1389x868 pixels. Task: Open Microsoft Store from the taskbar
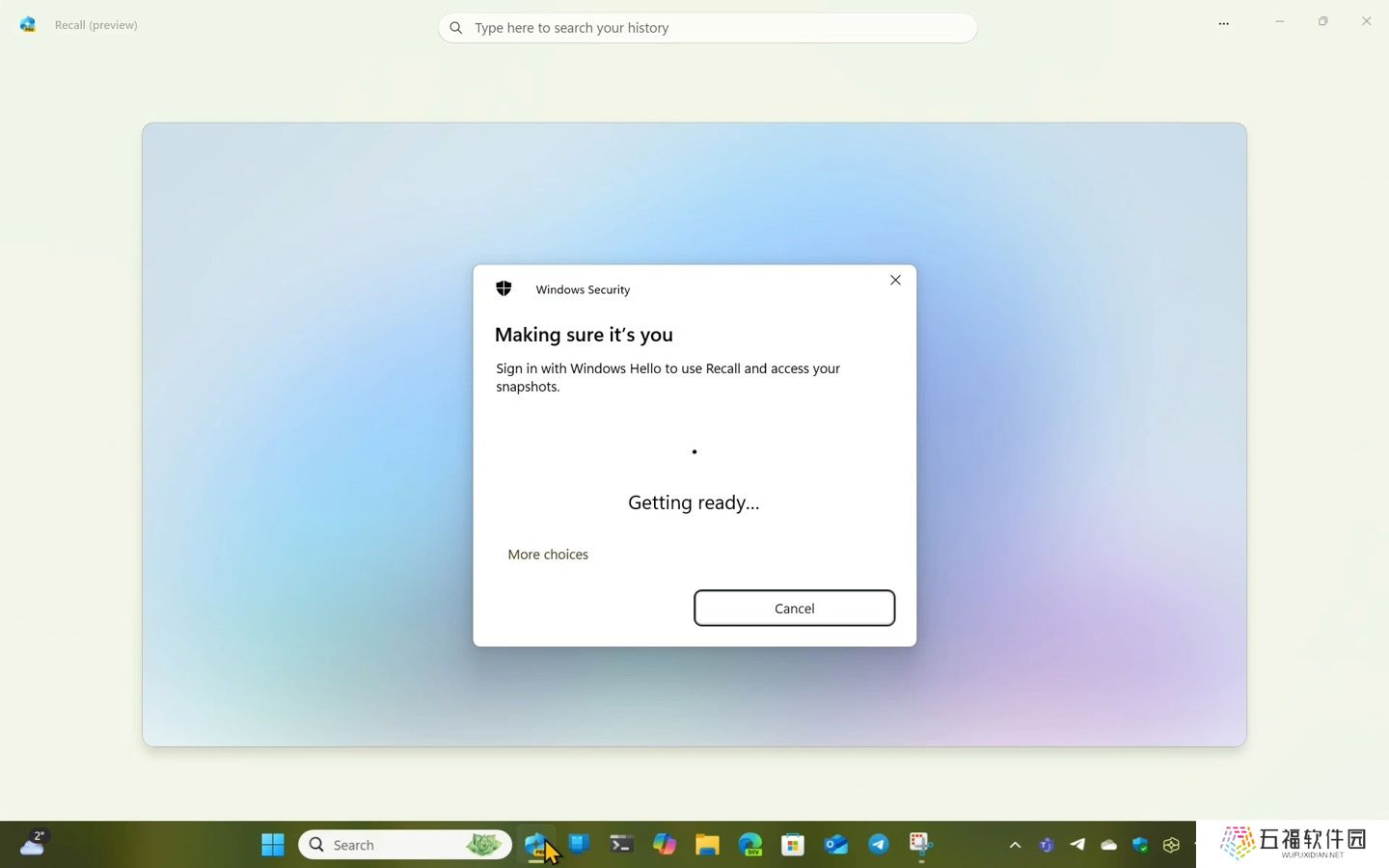point(793,845)
